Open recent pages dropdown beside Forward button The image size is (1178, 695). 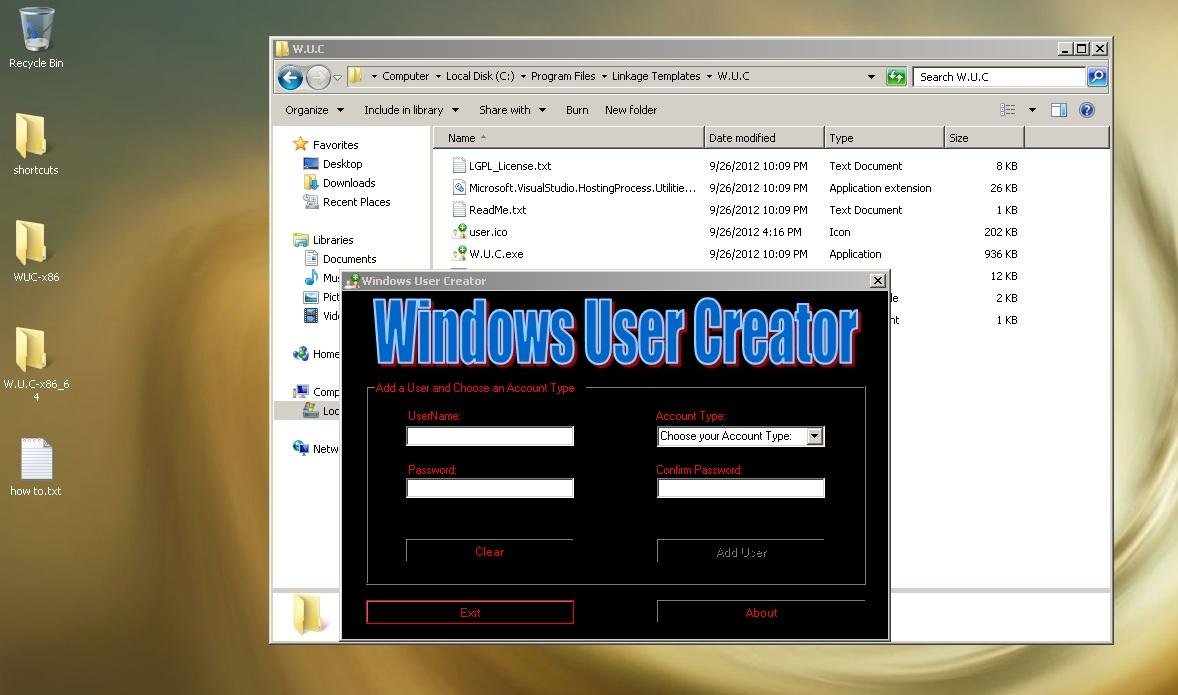point(338,77)
